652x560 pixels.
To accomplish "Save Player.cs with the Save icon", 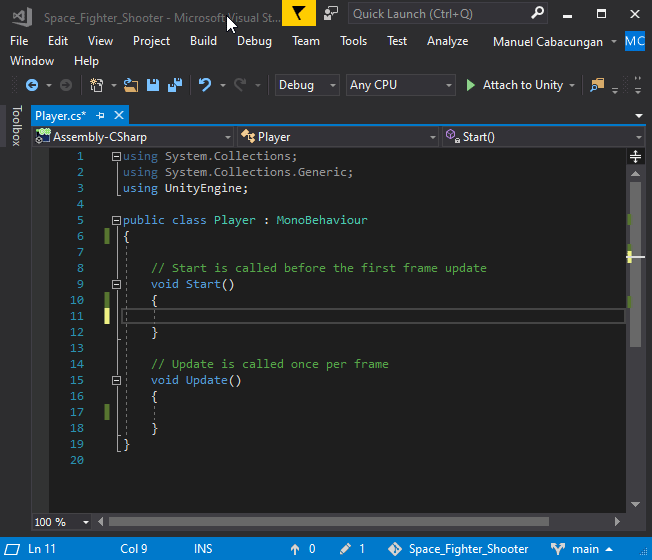I will pyautogui.click(x=153, y=86).
